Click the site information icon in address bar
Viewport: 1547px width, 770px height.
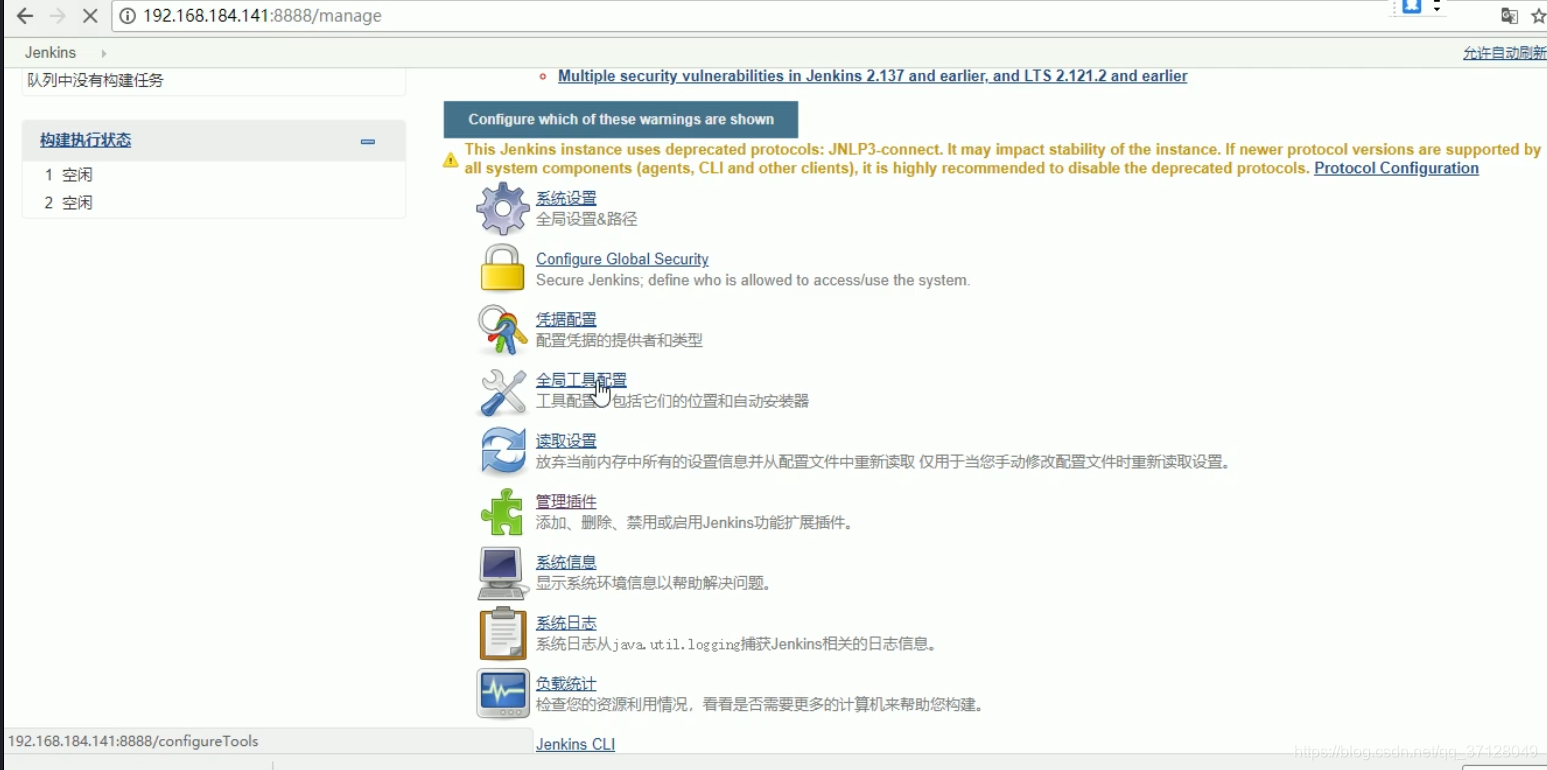(127, 16)
